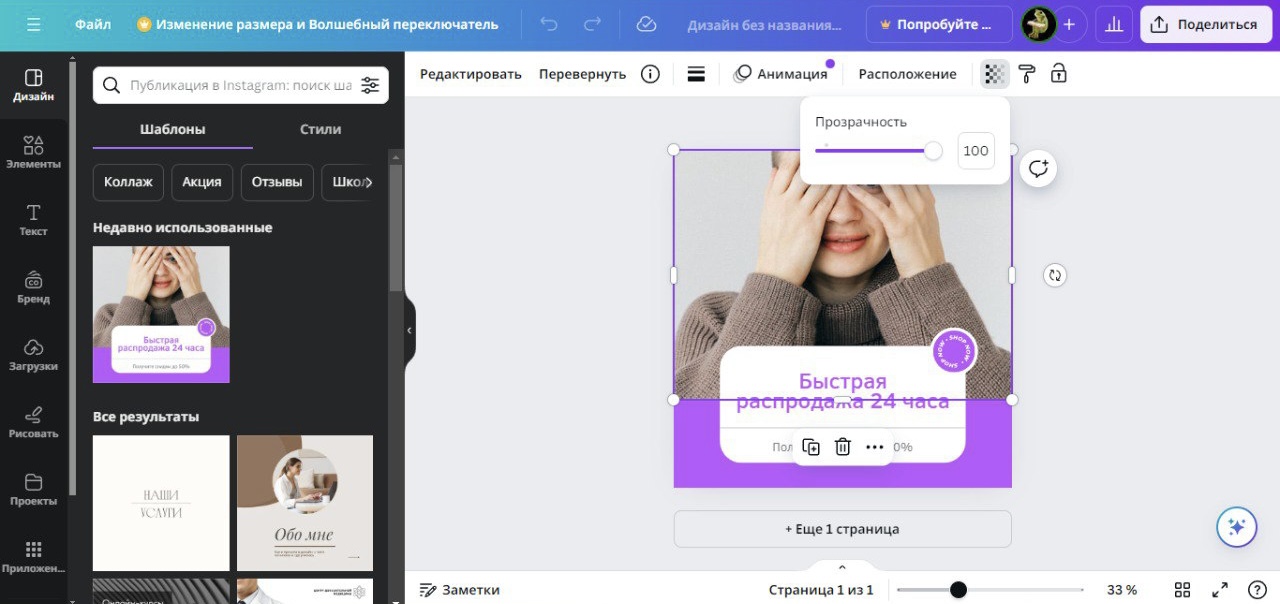Click the + Еще 1 страница button

pyautogui.click(x=842, y=529)
